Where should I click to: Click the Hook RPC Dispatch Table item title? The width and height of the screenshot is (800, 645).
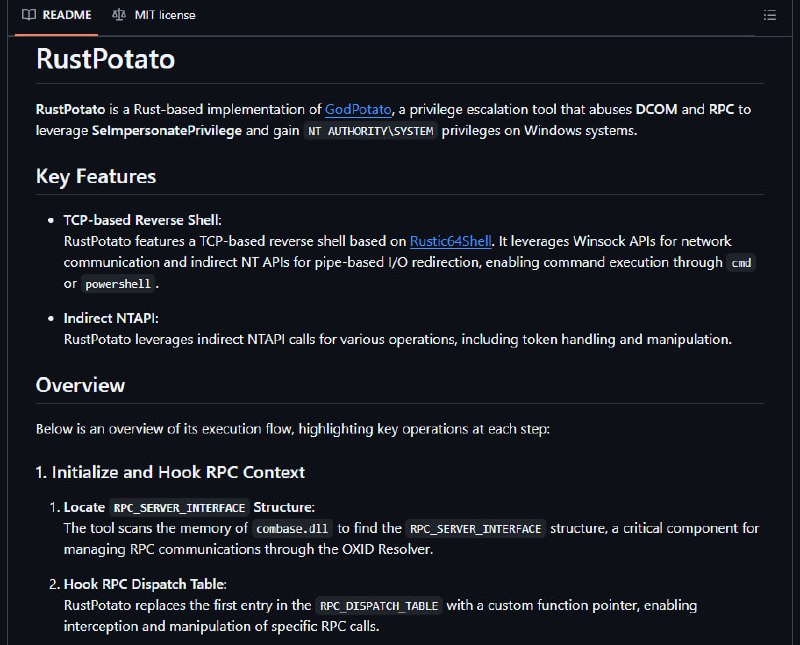(x=145, y=584)
